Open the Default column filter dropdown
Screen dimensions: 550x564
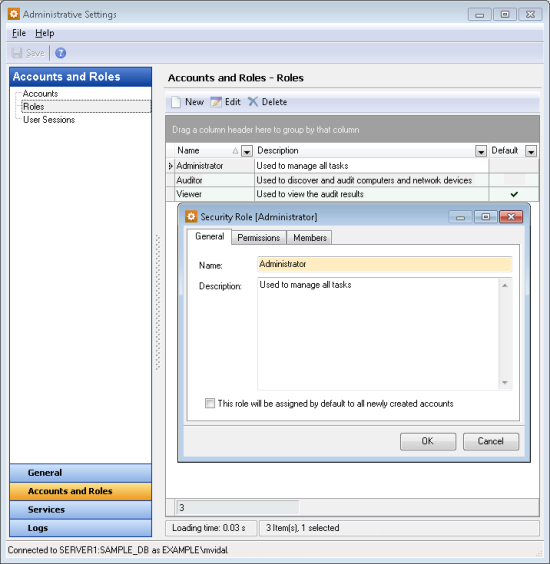pos(531,151)
